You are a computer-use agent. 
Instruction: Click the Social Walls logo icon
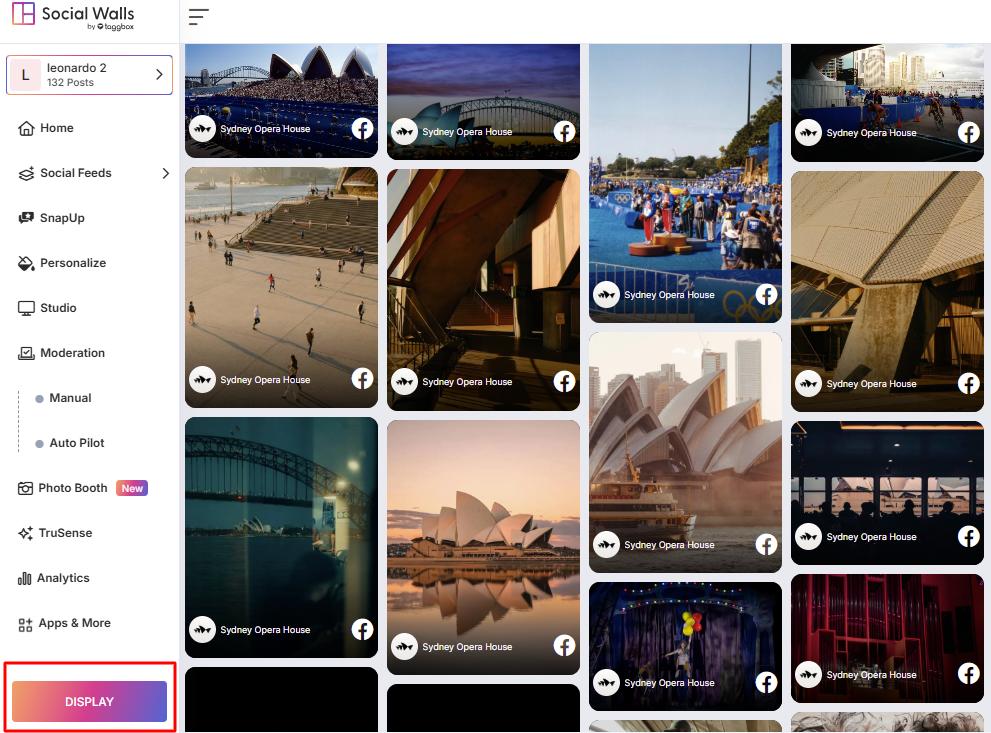(x=24, y=15)
